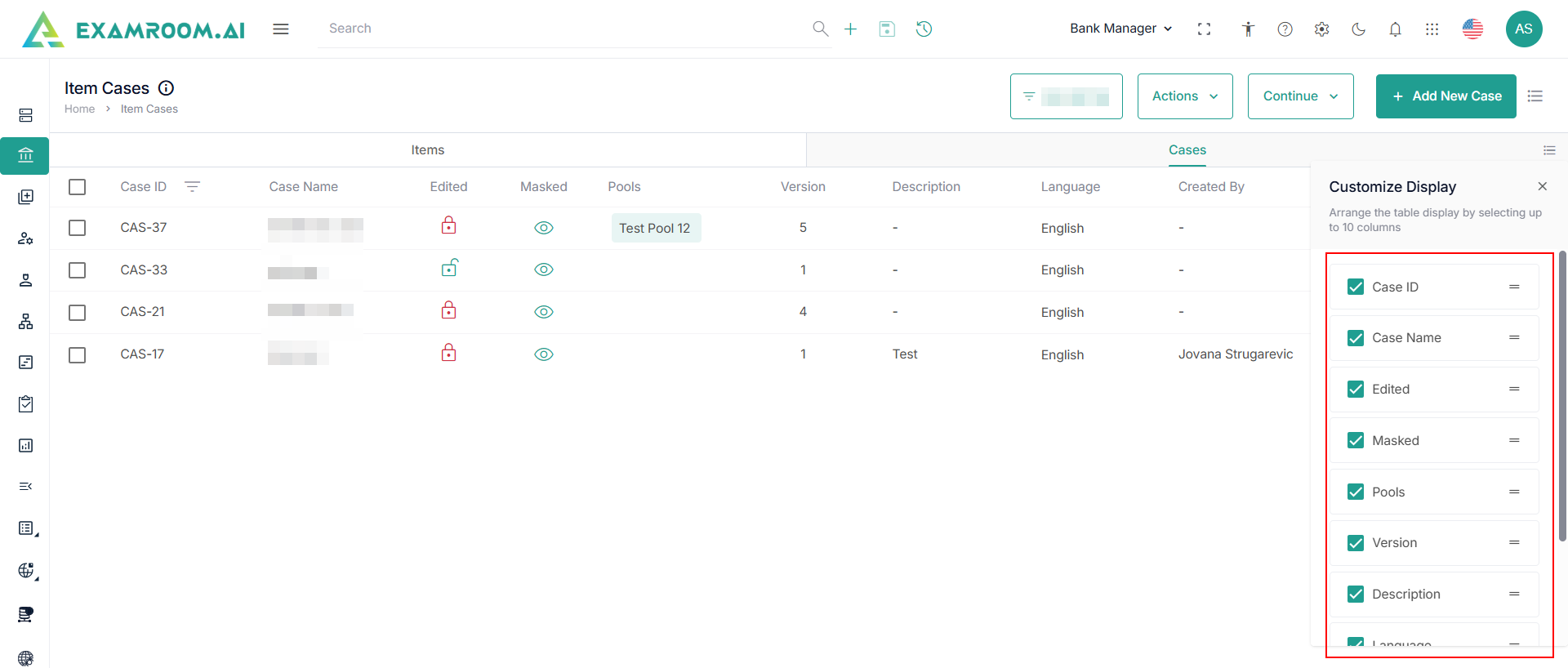Go to Home breadcrumb link
The width and height of the screenshot is (1568, 668).
pyautogui.click(x=79, y=109)
